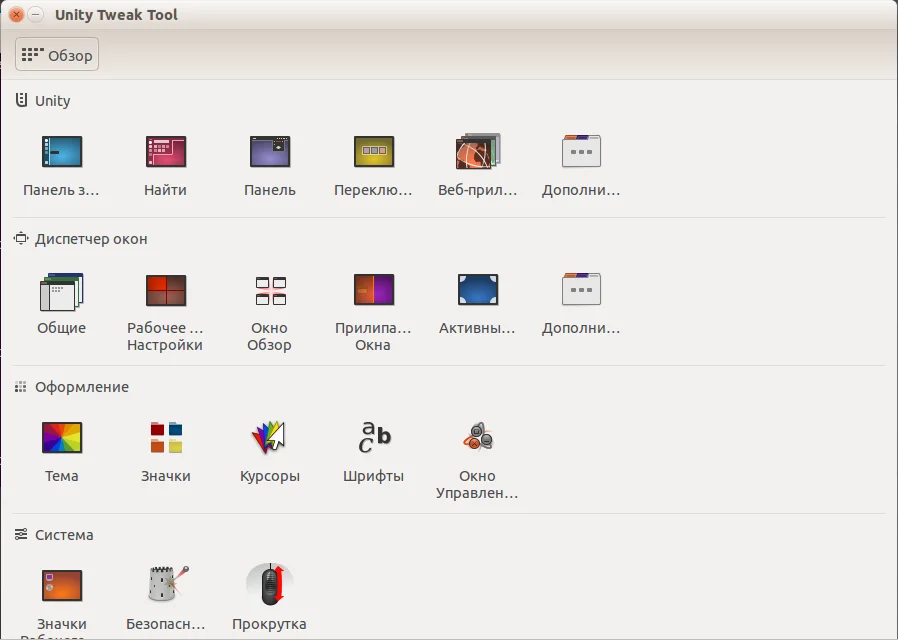This screenshot has width=898, height=640.
Task: Open the Launcher (Панель з…) settings icon
Action: pos(62,152)
